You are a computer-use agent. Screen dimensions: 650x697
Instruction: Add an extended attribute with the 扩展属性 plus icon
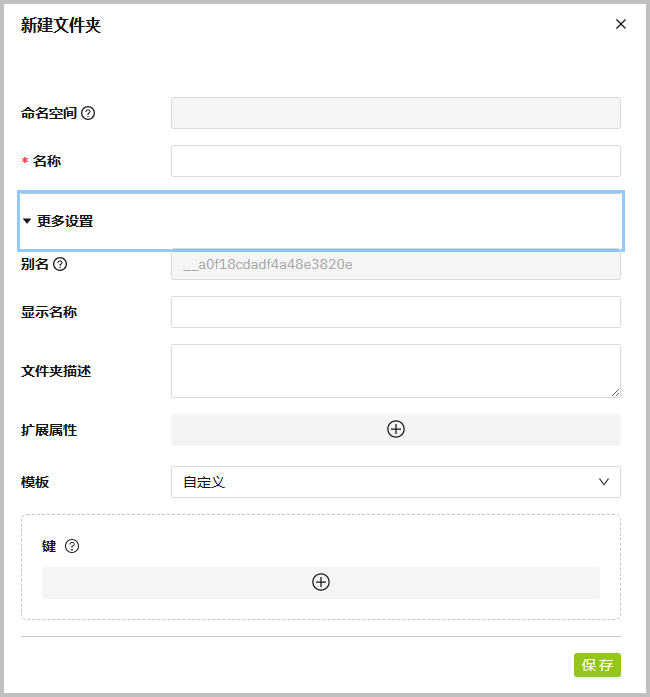coord(396,429)
